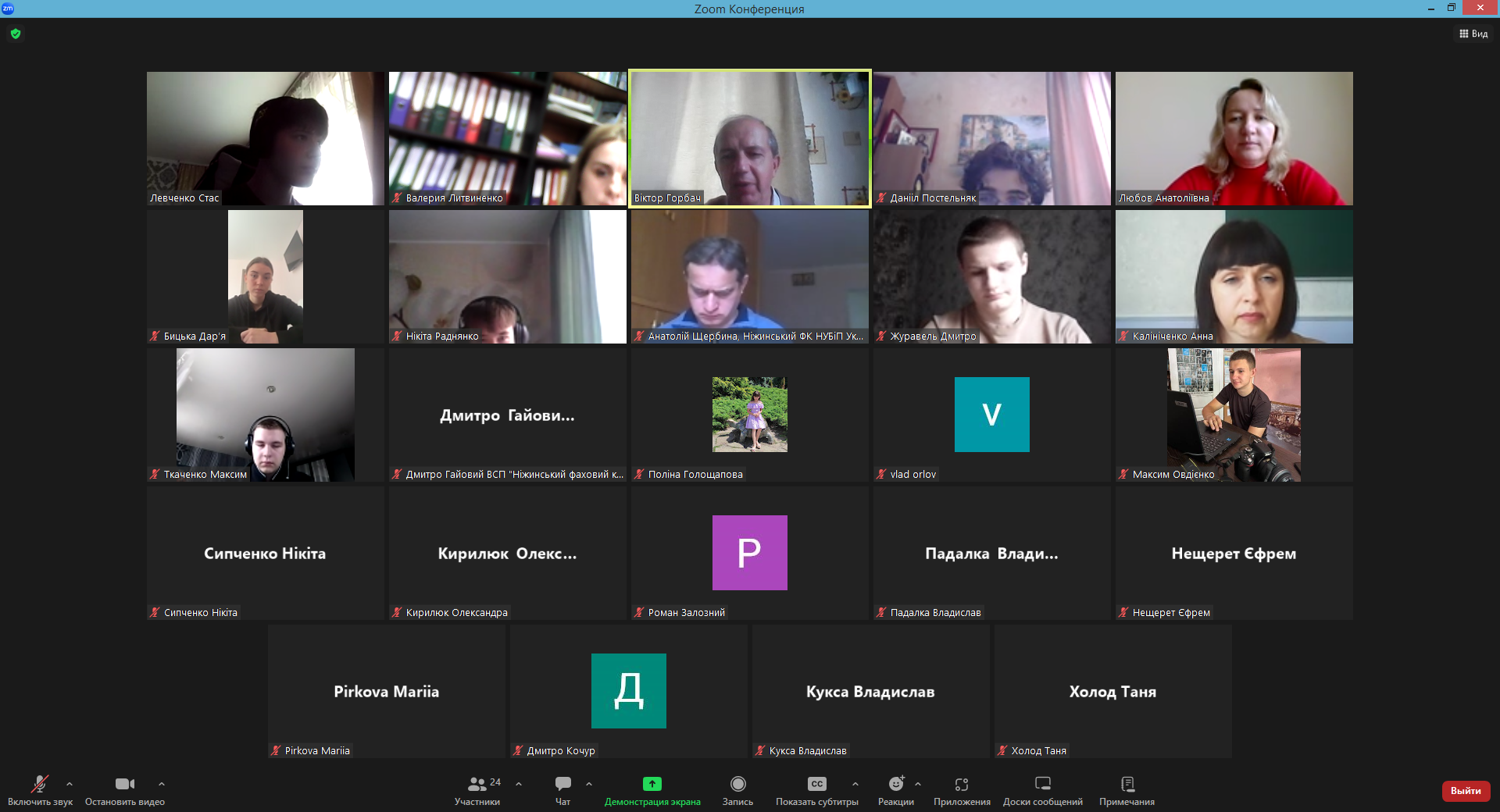The width and height of the screenshot is (1500, 812).
Task: Open the Chat panel
Action: (x=562, y=784)
